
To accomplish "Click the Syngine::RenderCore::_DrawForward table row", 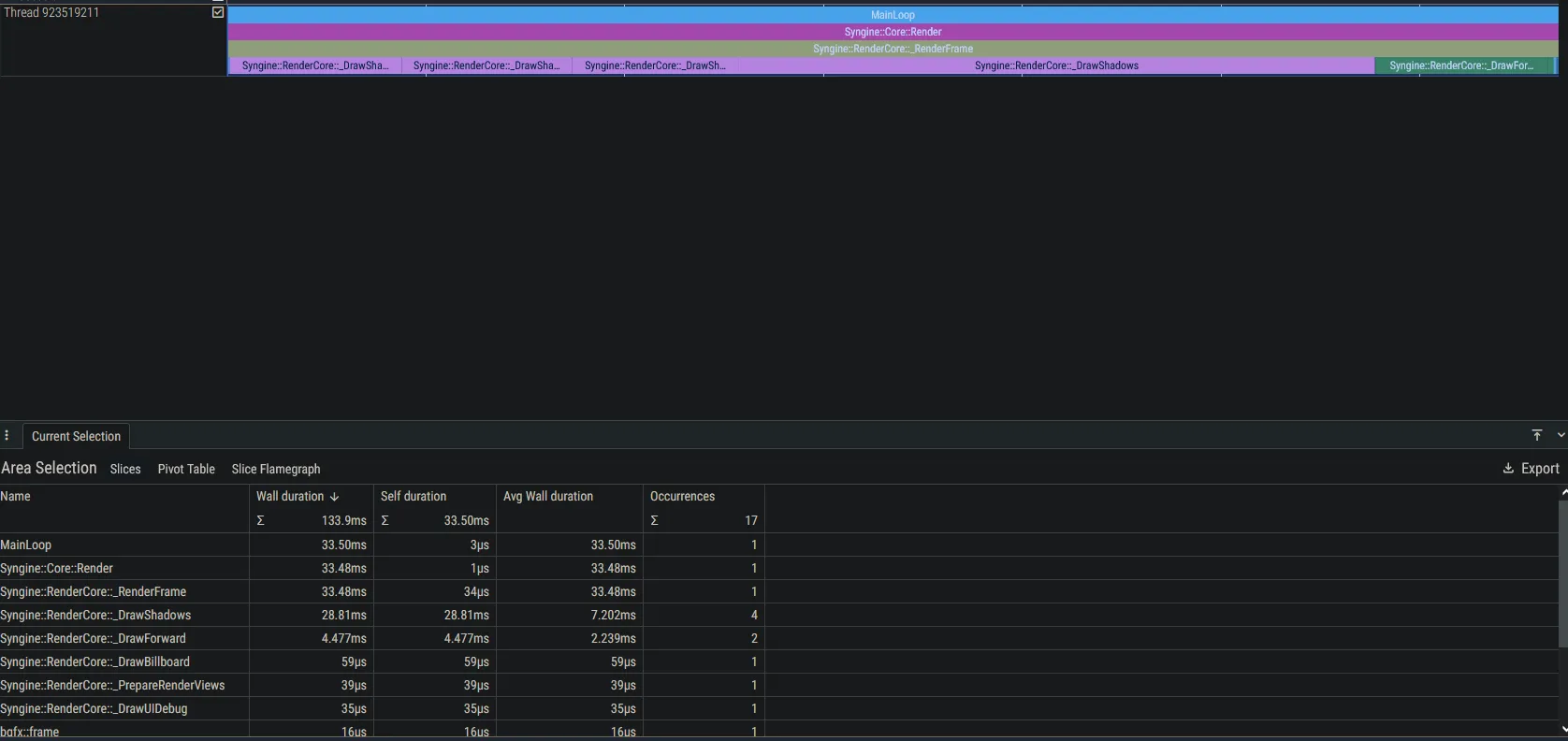I will pos(382,638).
